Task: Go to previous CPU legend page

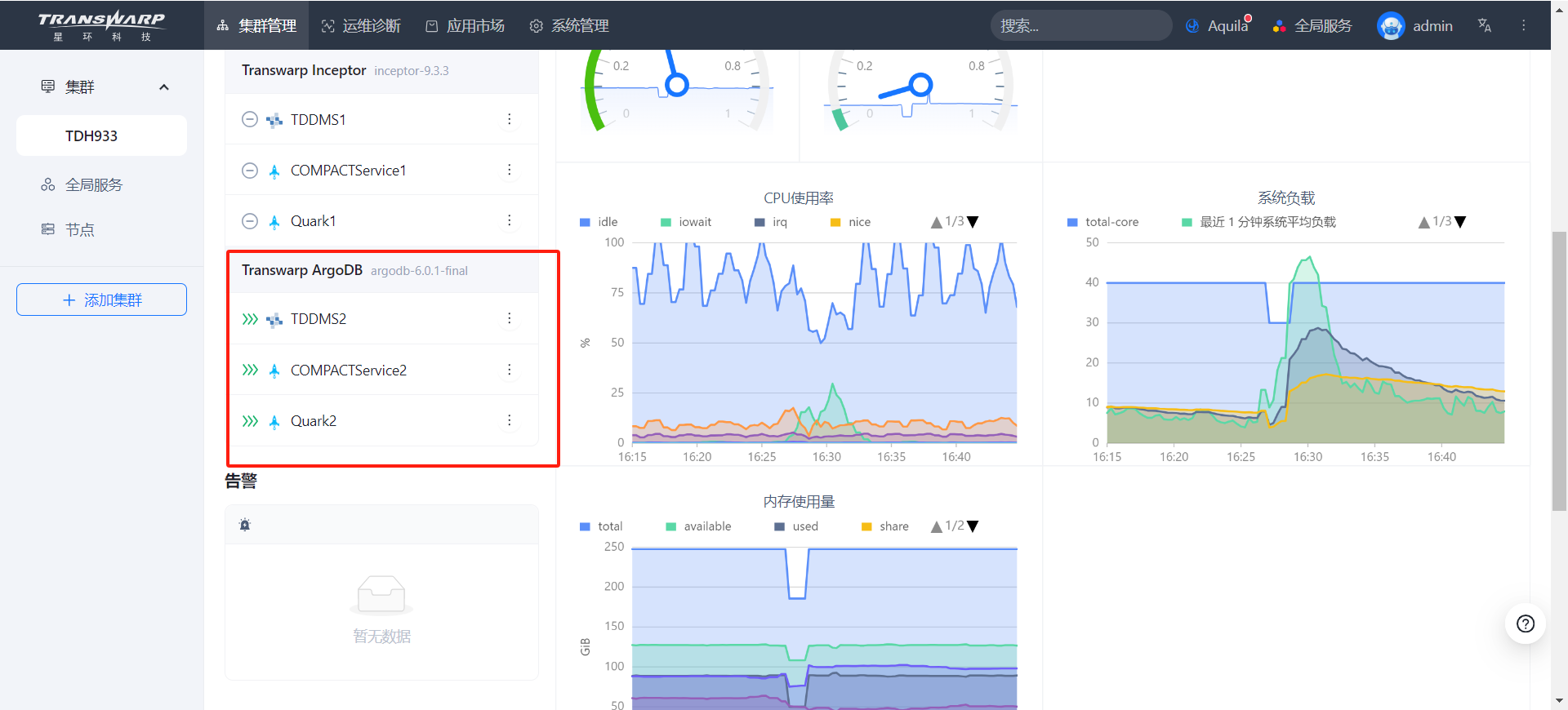Action: coord(937,222)
